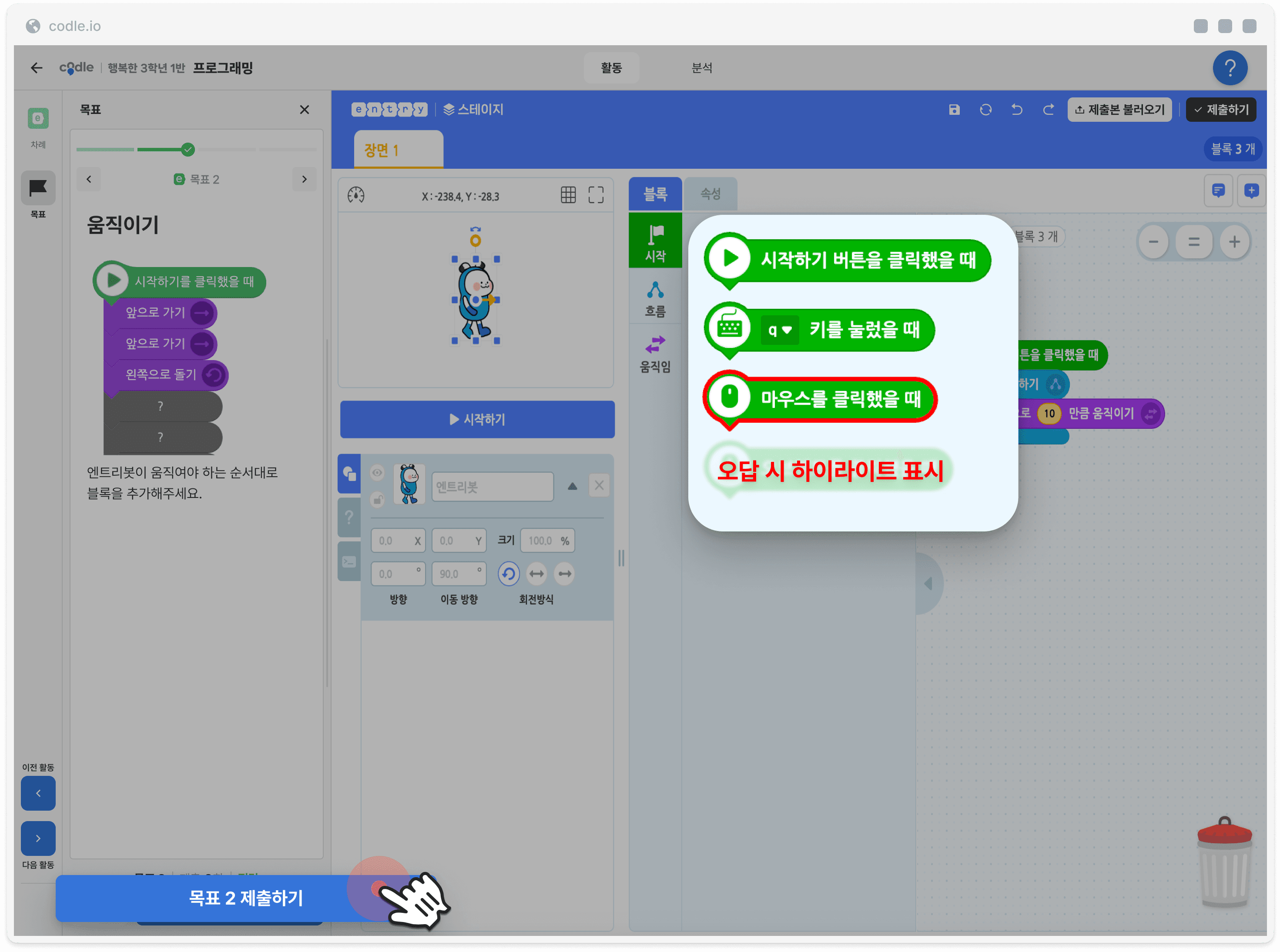Viewport: 1280px width, 952px height.
Task: Open the 분석 tab
Action: (x=701, y=68)
